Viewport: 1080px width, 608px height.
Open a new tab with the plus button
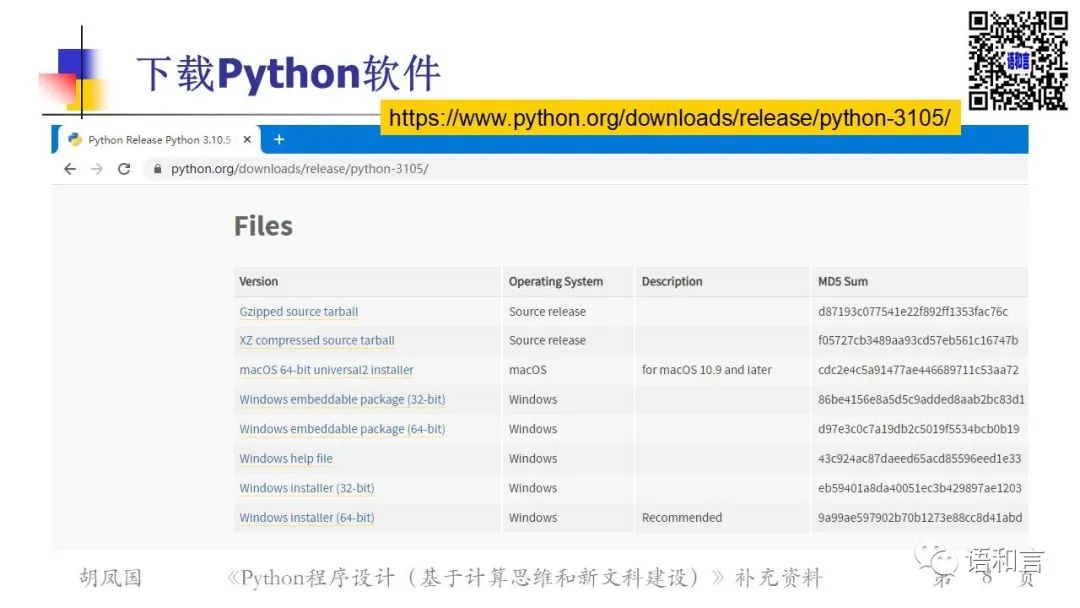pos(279,139)
